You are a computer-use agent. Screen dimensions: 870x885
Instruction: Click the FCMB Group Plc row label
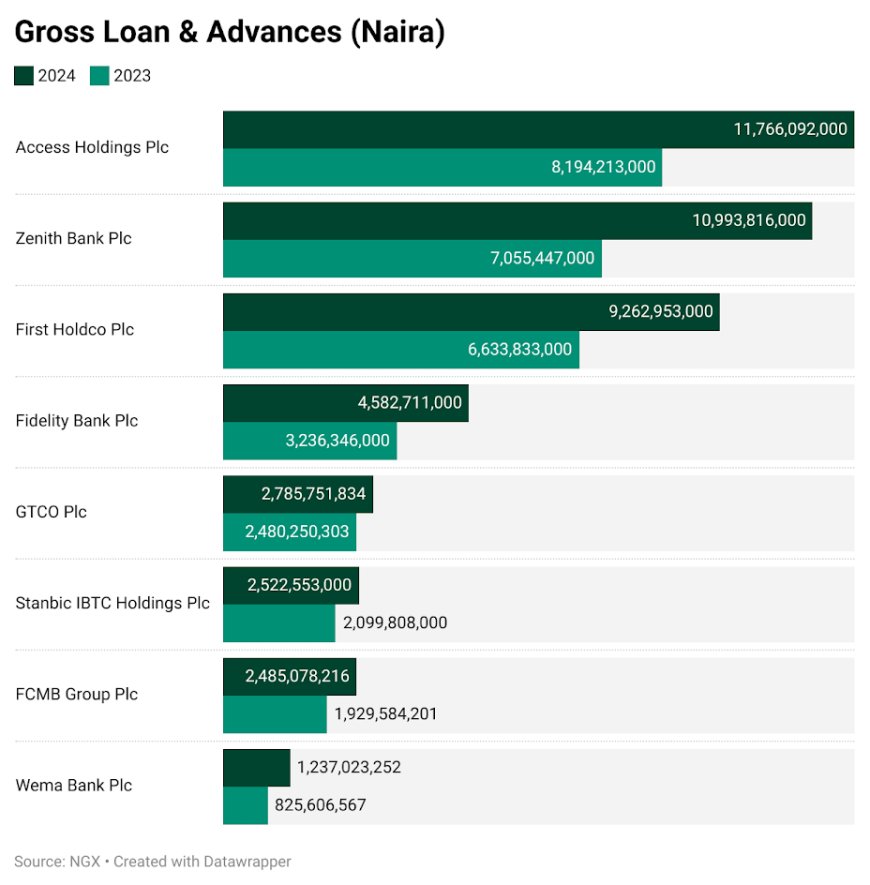point(77,694)
